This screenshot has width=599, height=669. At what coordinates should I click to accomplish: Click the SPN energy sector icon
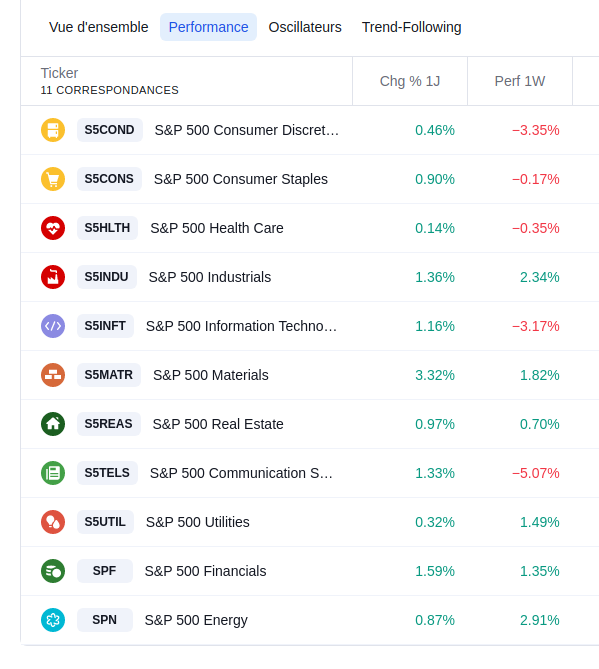click(53, 621)
